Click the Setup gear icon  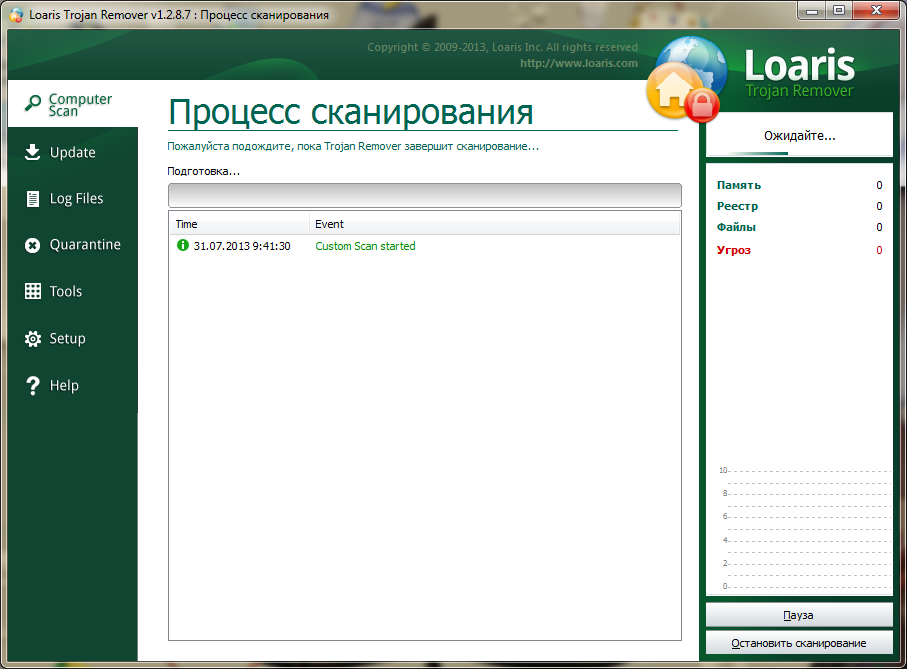tap(33, 339)
